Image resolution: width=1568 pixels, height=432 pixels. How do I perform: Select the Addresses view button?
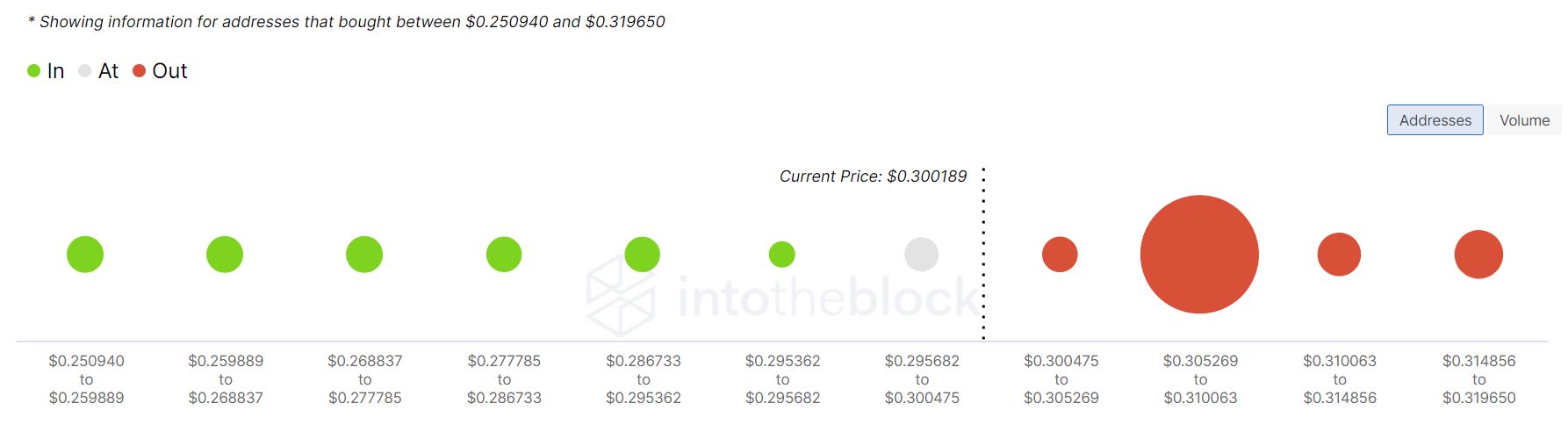pyautogui.click(x=1435, y=120)
